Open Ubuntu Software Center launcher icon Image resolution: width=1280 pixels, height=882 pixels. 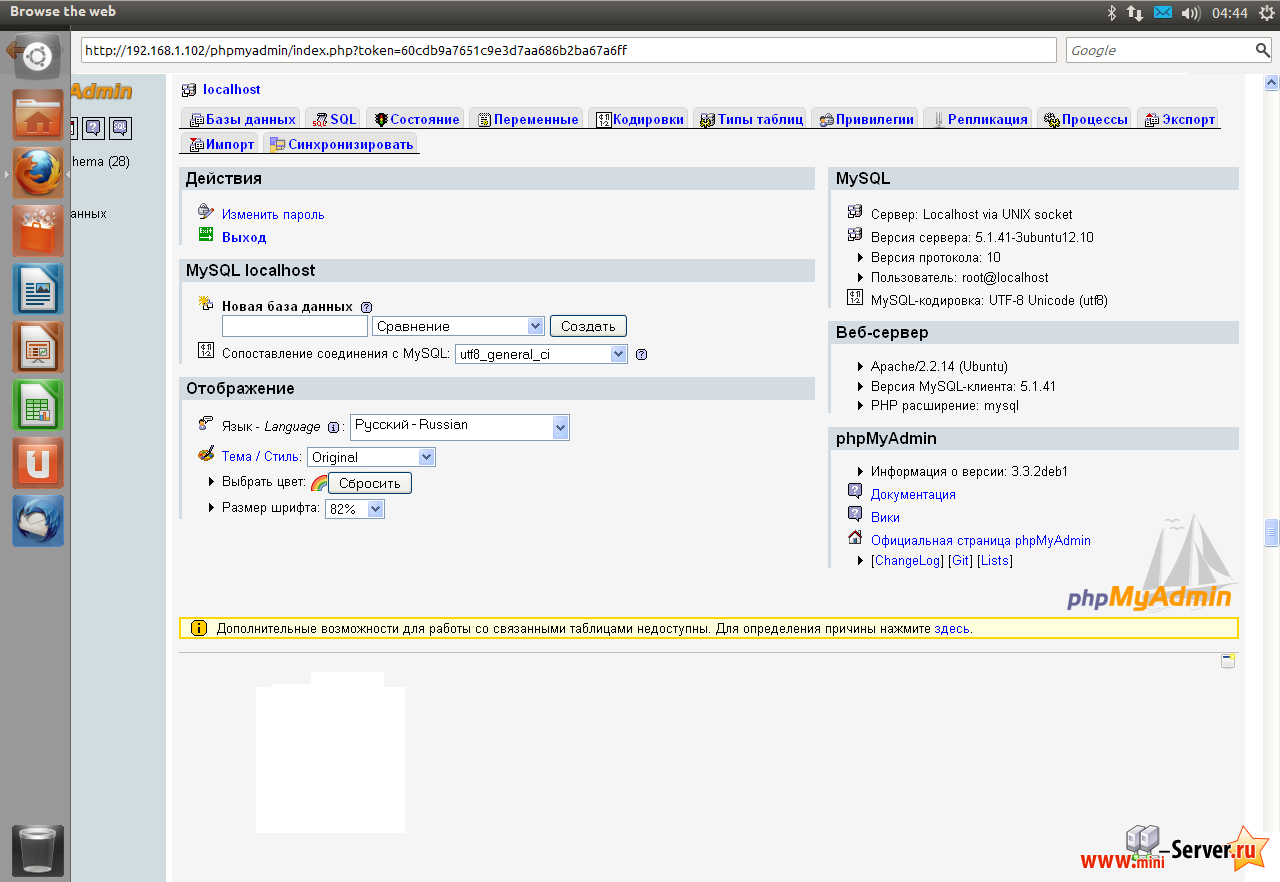coord(38,231)
